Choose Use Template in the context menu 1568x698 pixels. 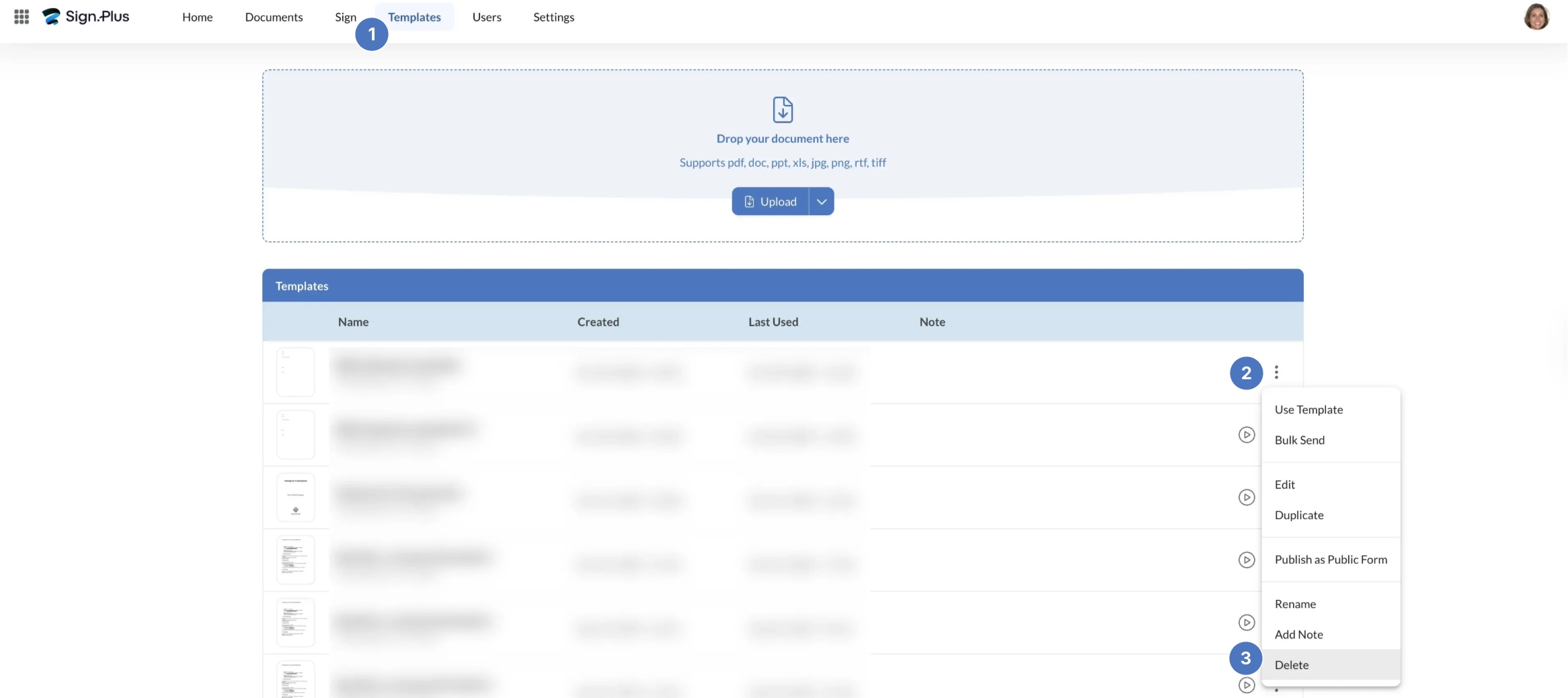click(1308, 410)
